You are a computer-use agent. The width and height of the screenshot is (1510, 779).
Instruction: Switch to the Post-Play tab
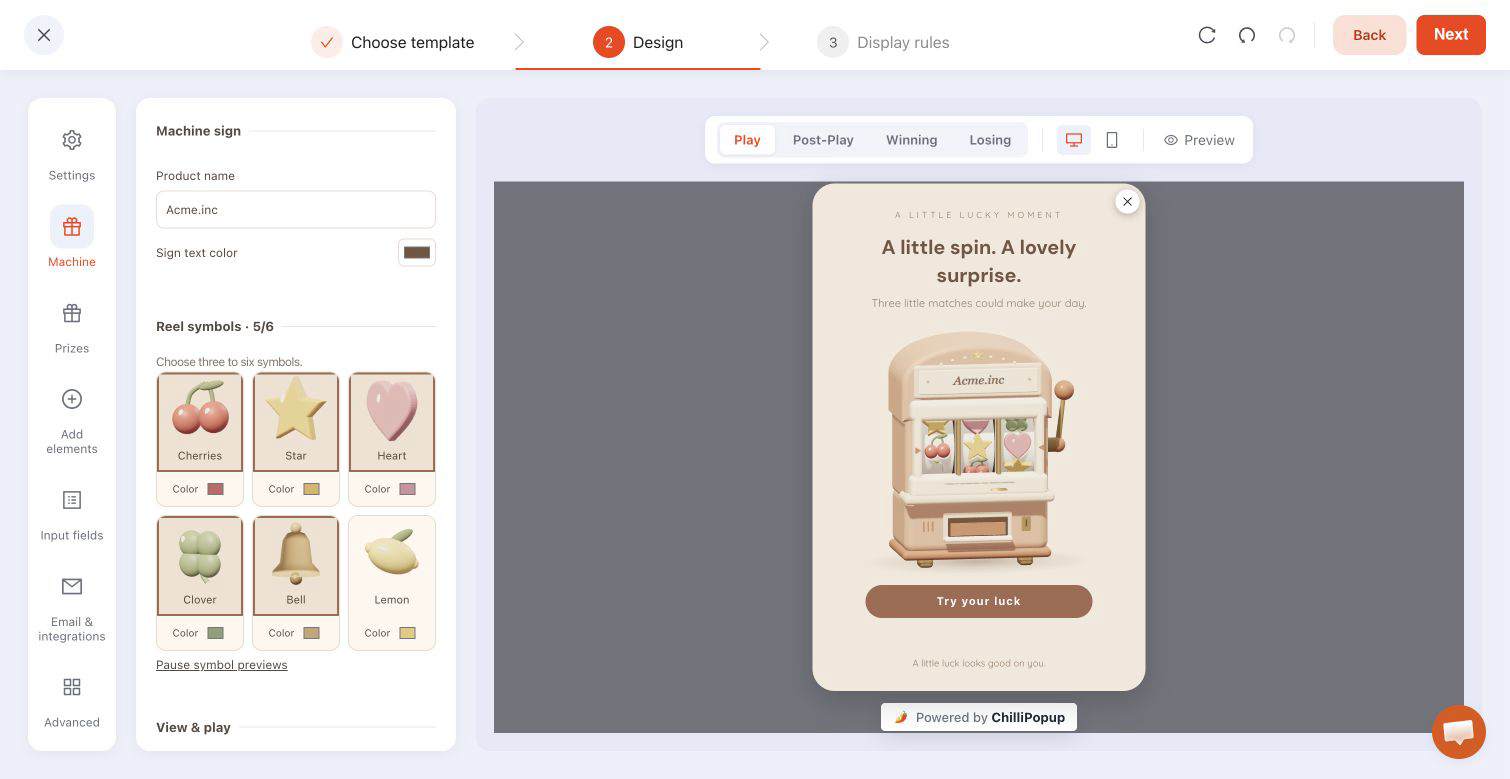point(823,140)
